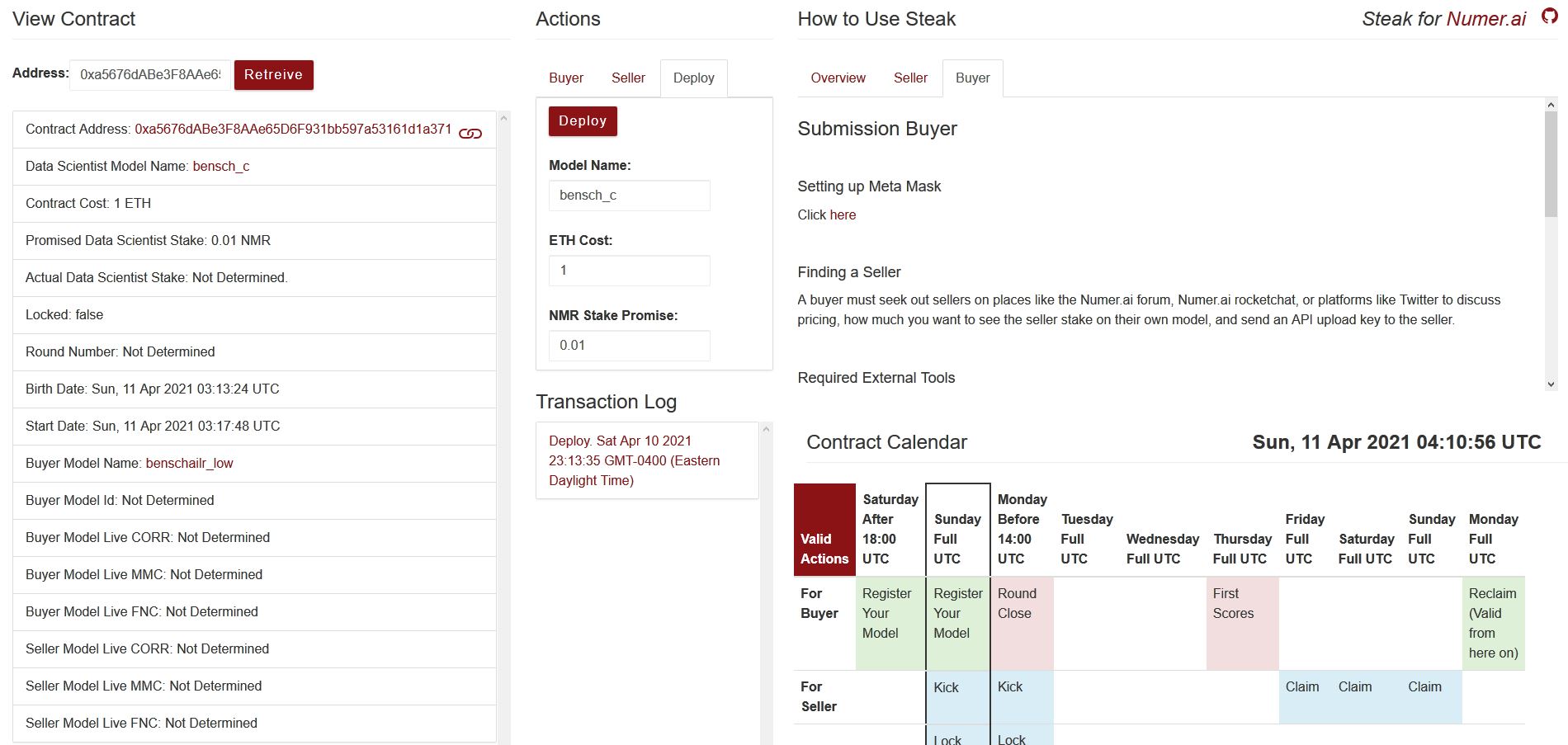This screenshot has height=745, width=1568.
Task: Click the 'Promised Data Scientist Stake: 0.01 NMR' row
Action: point(254,241)
